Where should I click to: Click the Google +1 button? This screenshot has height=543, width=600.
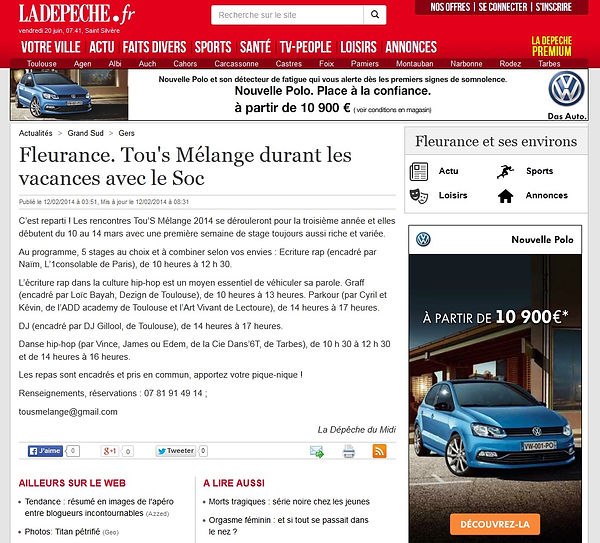(x=110, y=451)
